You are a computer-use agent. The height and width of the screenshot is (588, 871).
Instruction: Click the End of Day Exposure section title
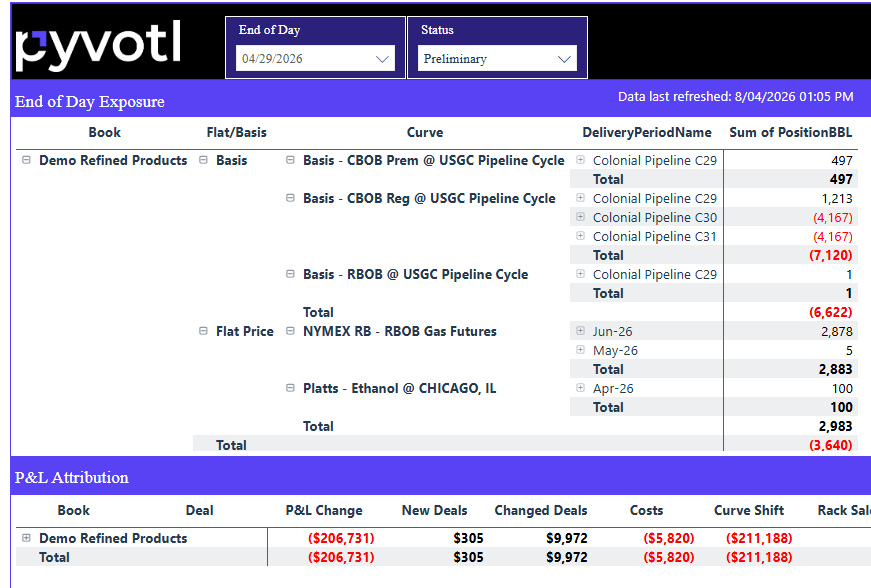pos(89,102)
